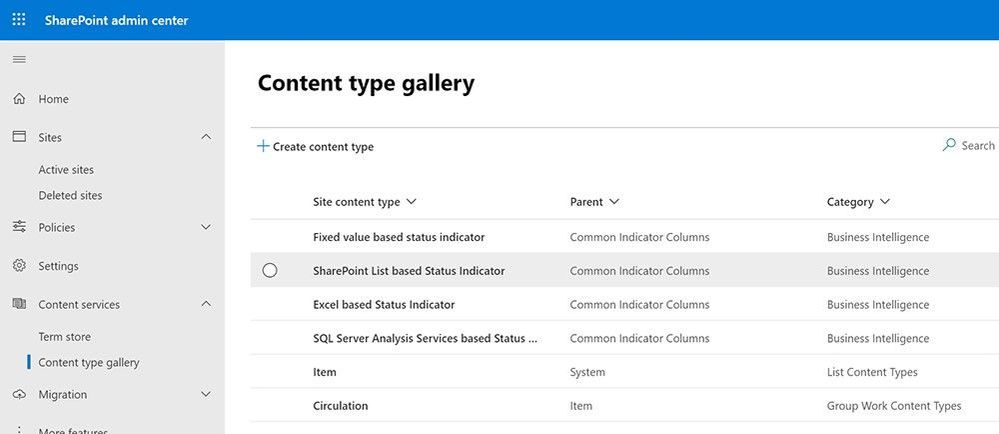The image size is (999, 434).
Task: Open Excel based Status Indicator content type
Action: (x=384, y=305)
